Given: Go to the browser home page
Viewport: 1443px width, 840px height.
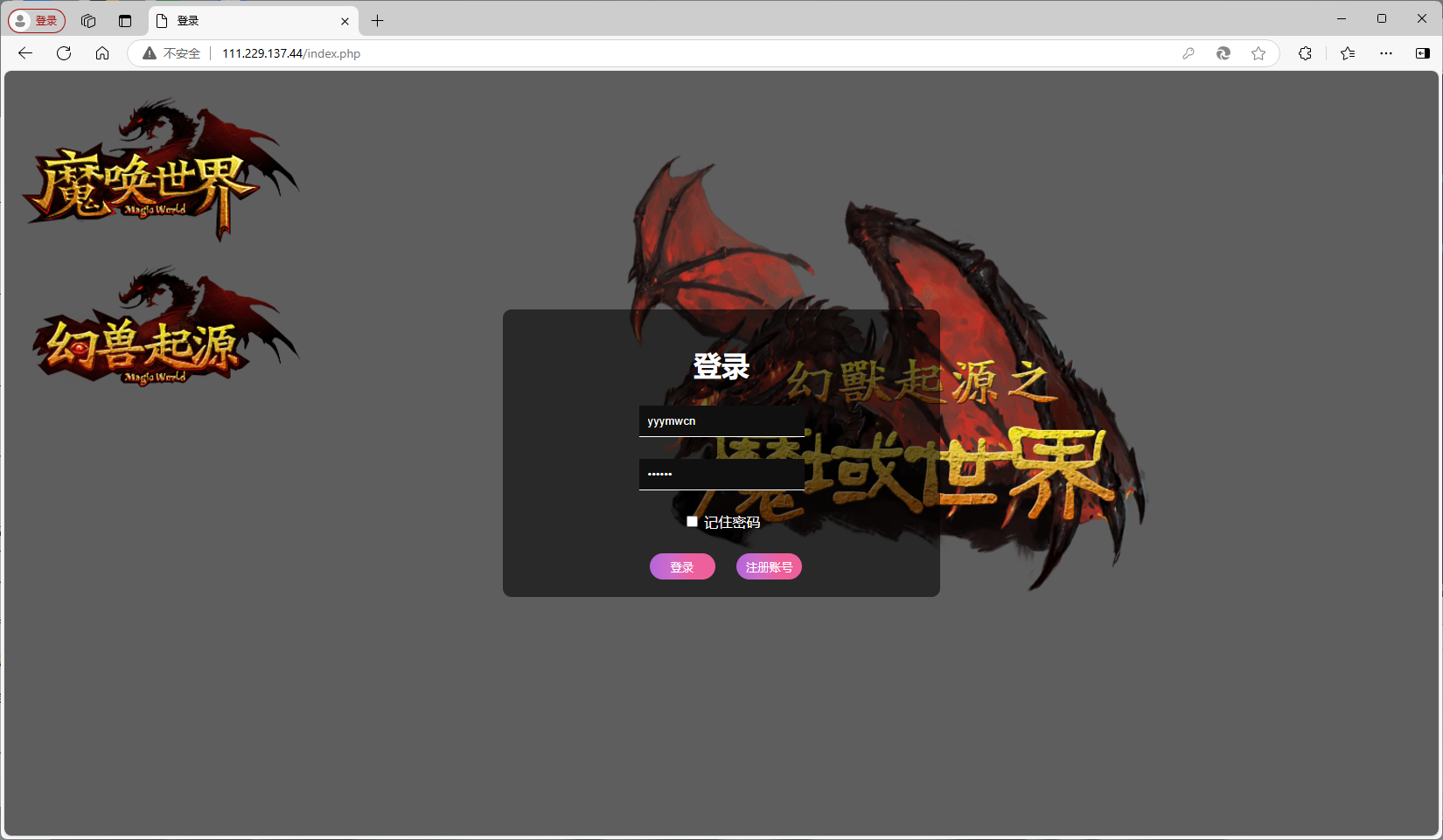Looking at the screenshot, I should pyautogui.click(x=102, y=53).
